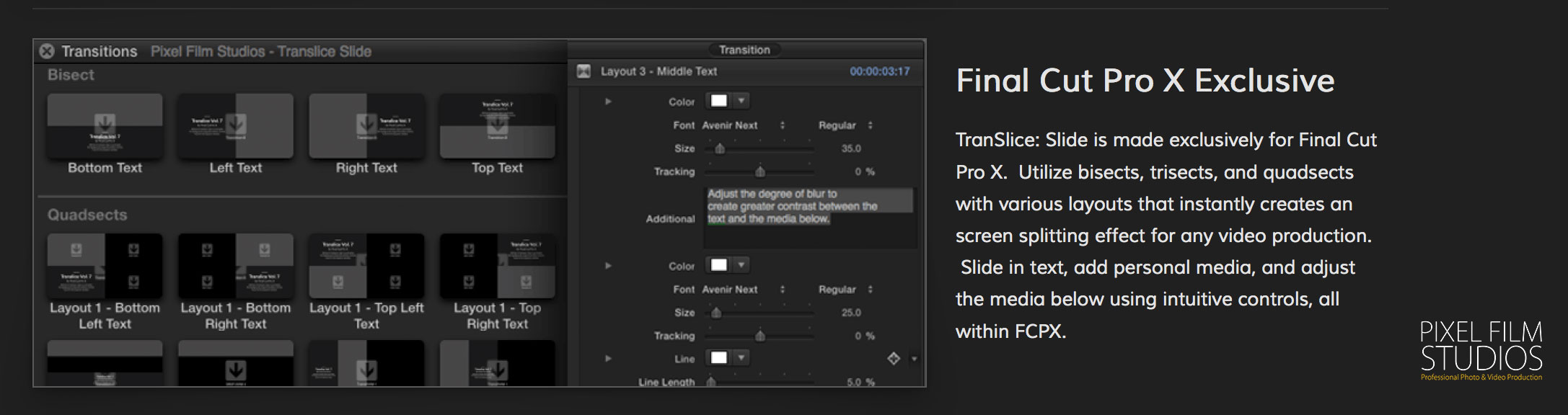Pick the Right Text bisect transition
The image size is (1568, 415).
click(x=366, y=126)
